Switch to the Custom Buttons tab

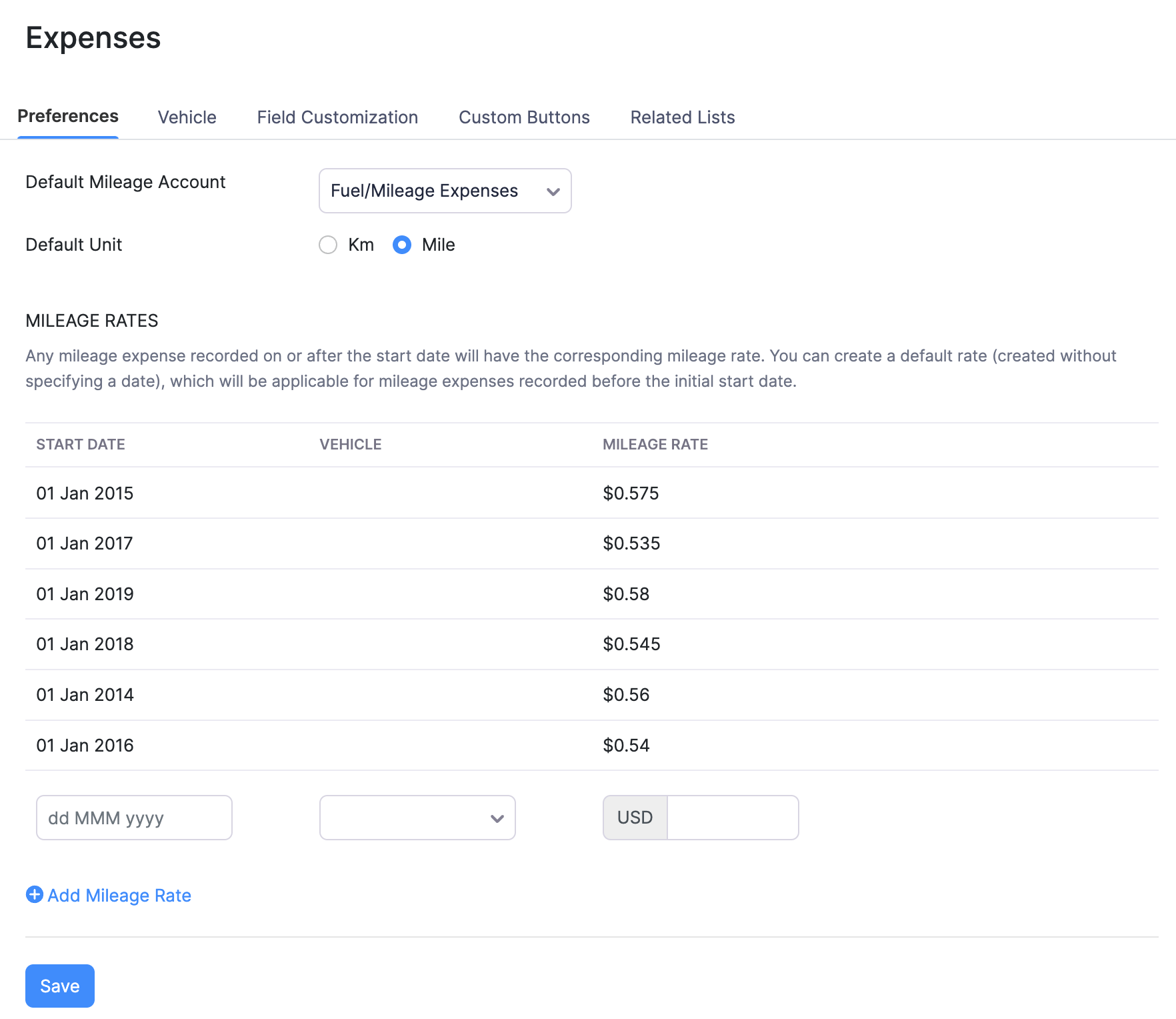point(524,117)
